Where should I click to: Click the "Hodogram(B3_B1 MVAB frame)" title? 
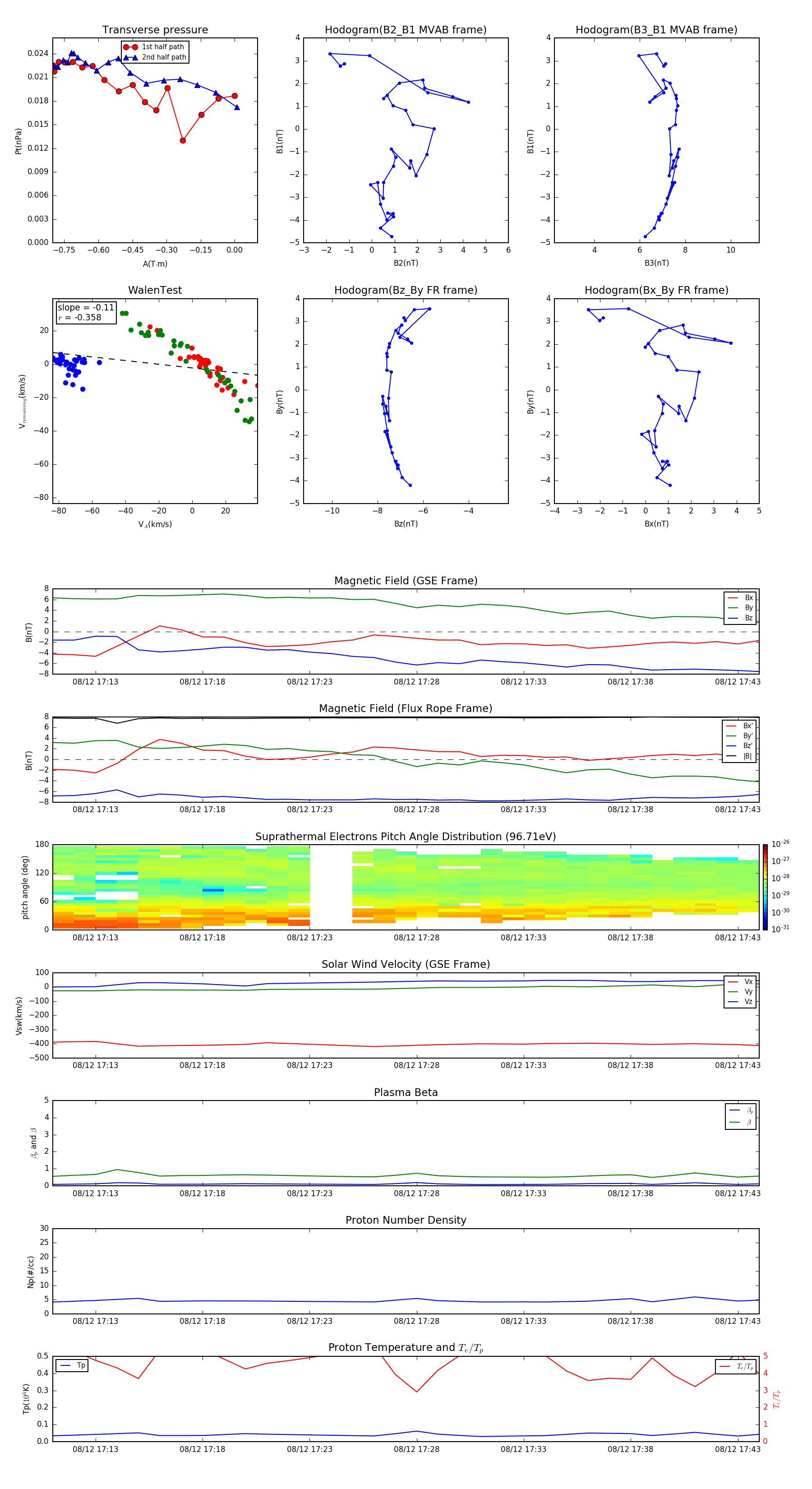pos(656,29)
